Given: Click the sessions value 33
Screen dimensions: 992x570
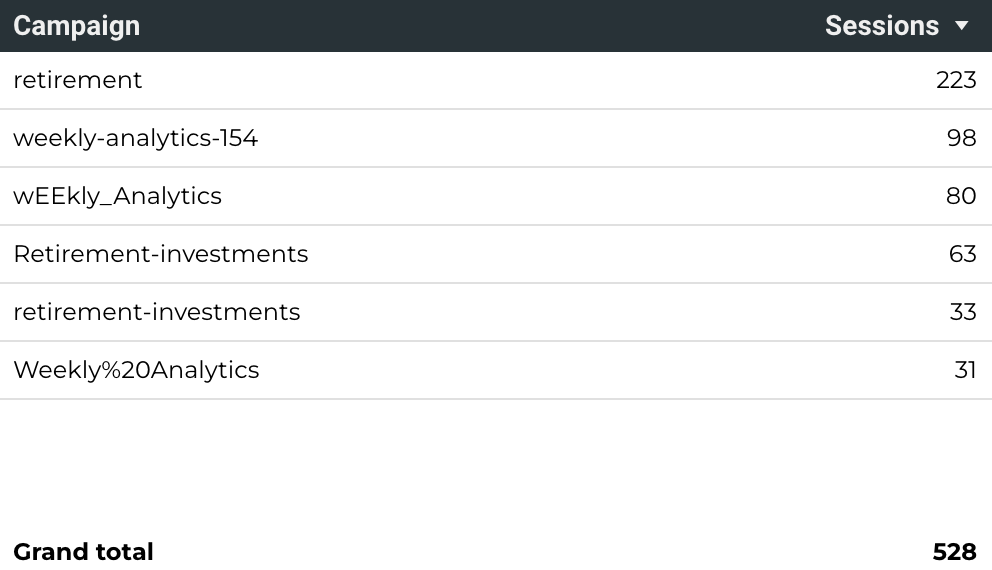Looking at the screenshot, I should pyautogui.click(x=963, y=312).
